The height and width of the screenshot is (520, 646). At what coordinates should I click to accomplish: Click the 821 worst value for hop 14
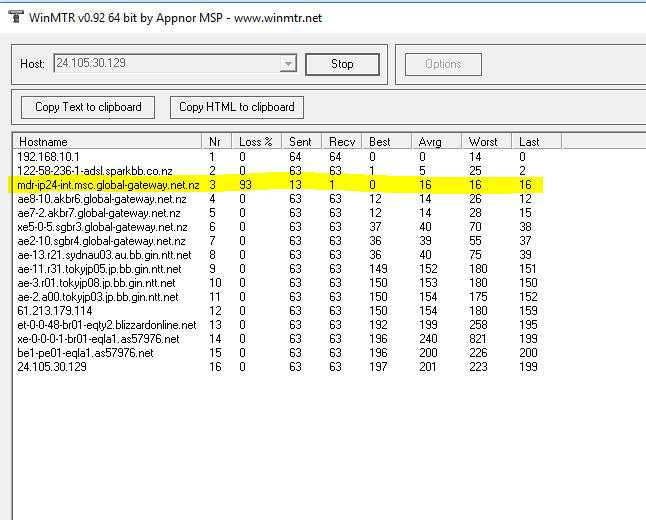pyautogui.click(x=478, y=339)
